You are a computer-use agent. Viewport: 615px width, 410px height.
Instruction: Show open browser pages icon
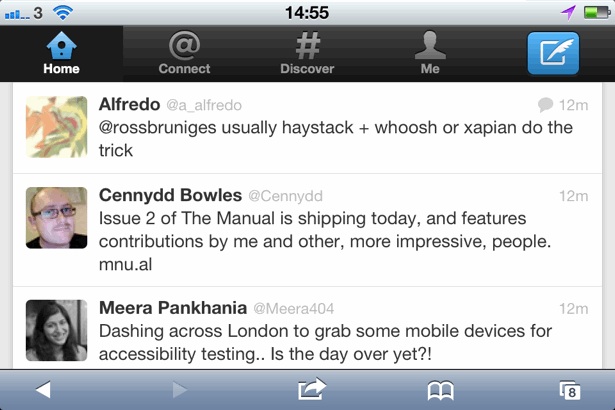570,390
